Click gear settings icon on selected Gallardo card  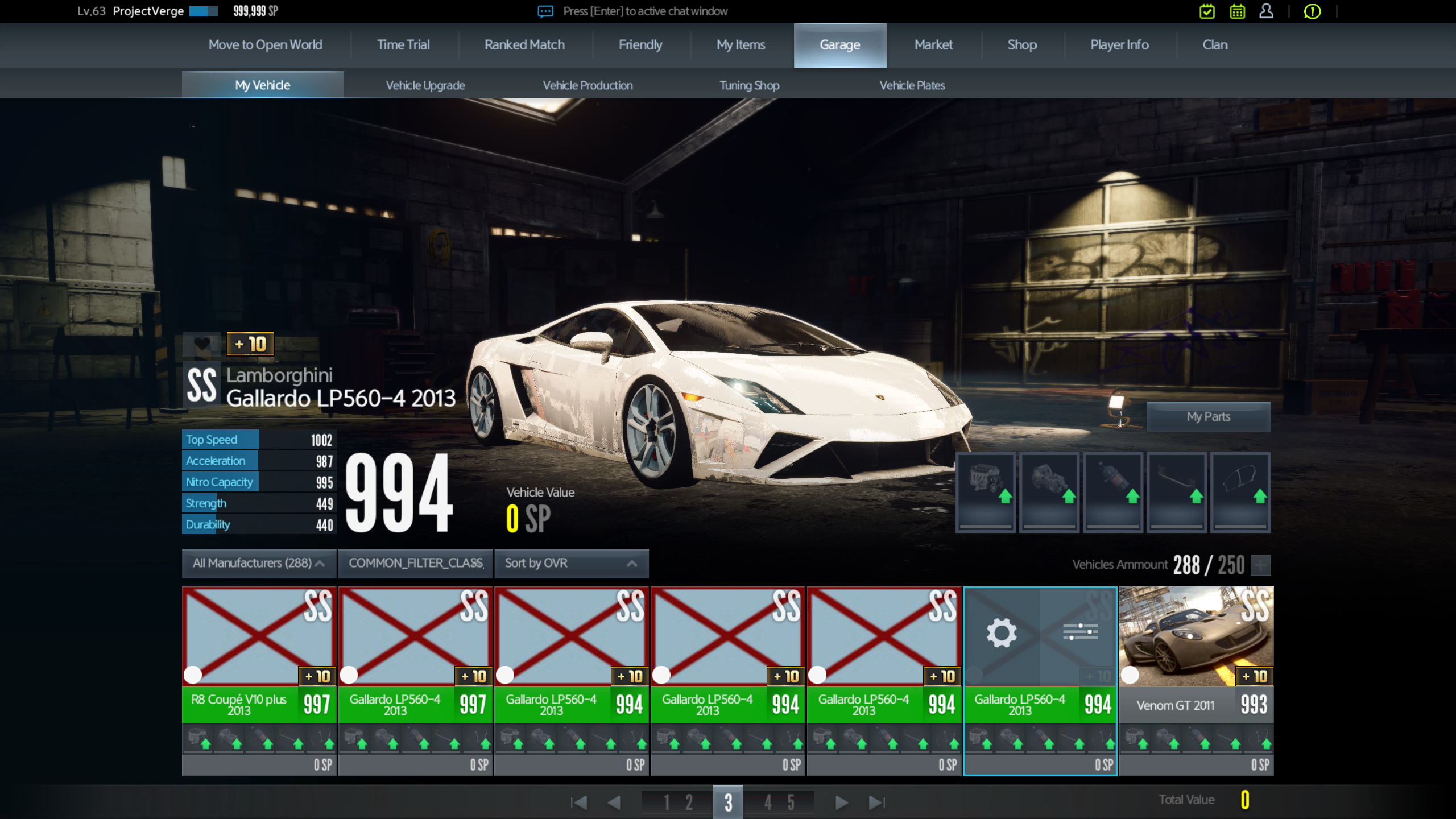point(1002,632)
